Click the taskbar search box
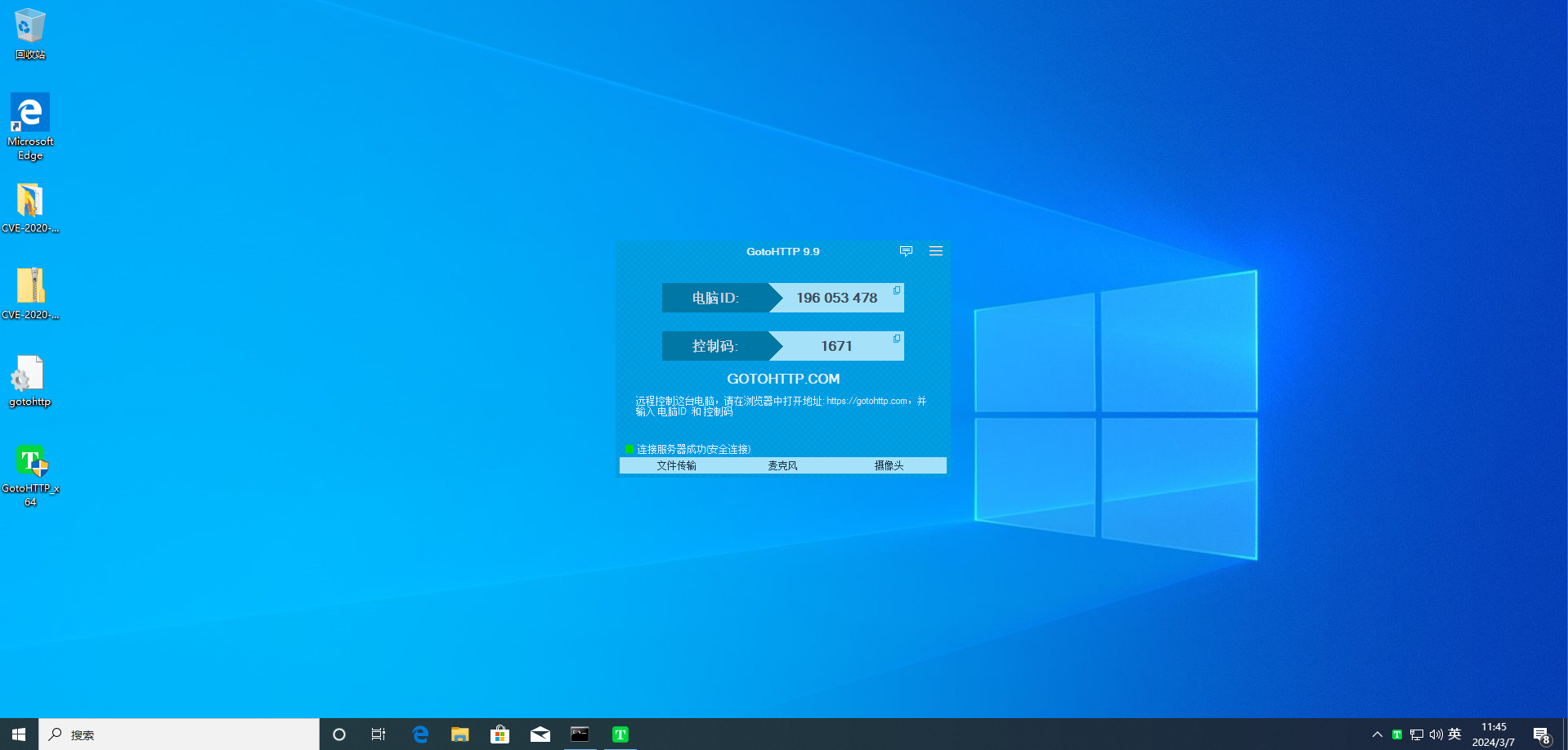This screenshot has width=1568, height=750. click(x=179, y=734)
